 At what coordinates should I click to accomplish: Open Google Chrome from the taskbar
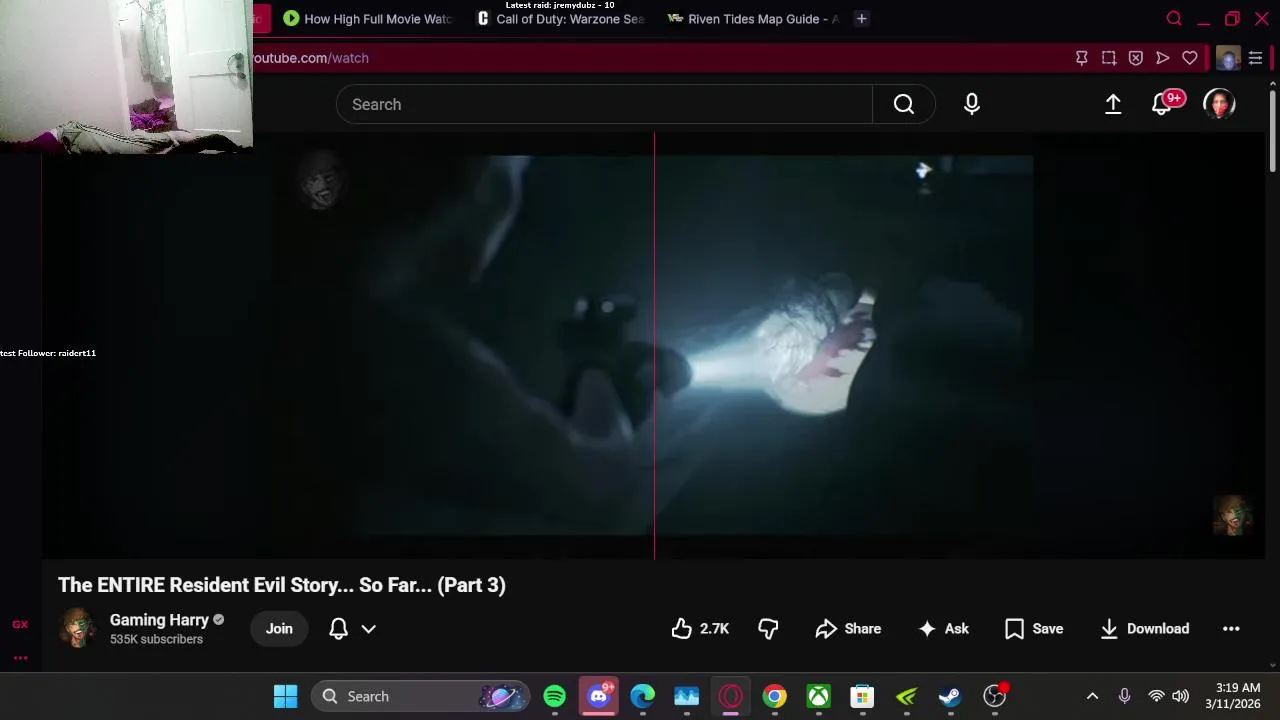775,696
